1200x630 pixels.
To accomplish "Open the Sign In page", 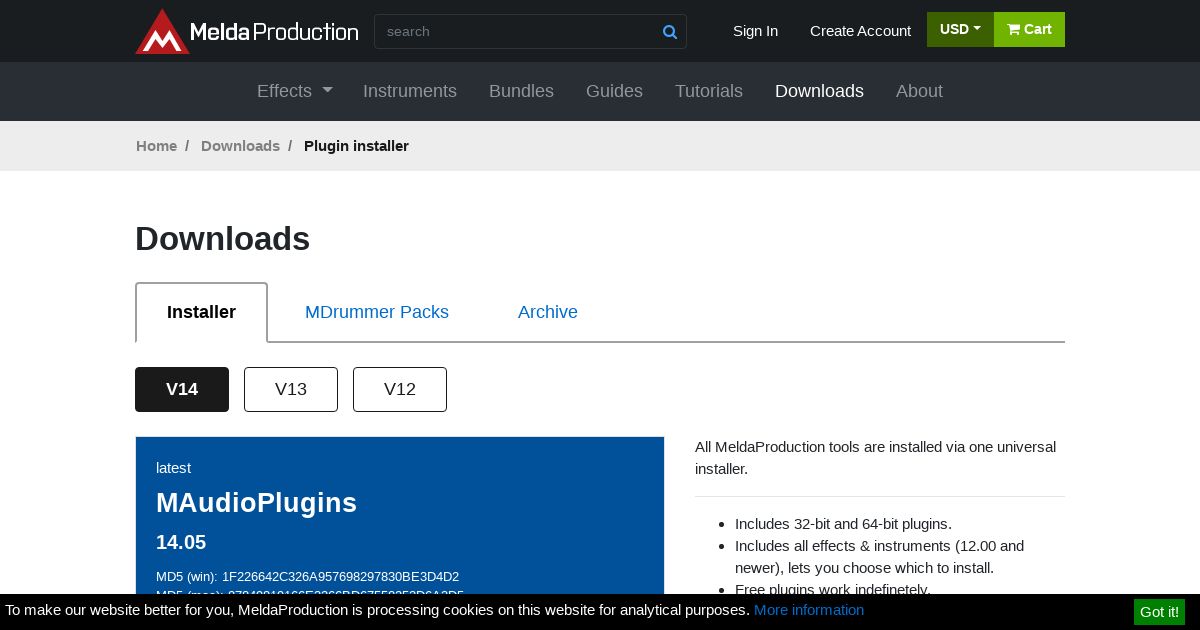I will pos(755,31).
